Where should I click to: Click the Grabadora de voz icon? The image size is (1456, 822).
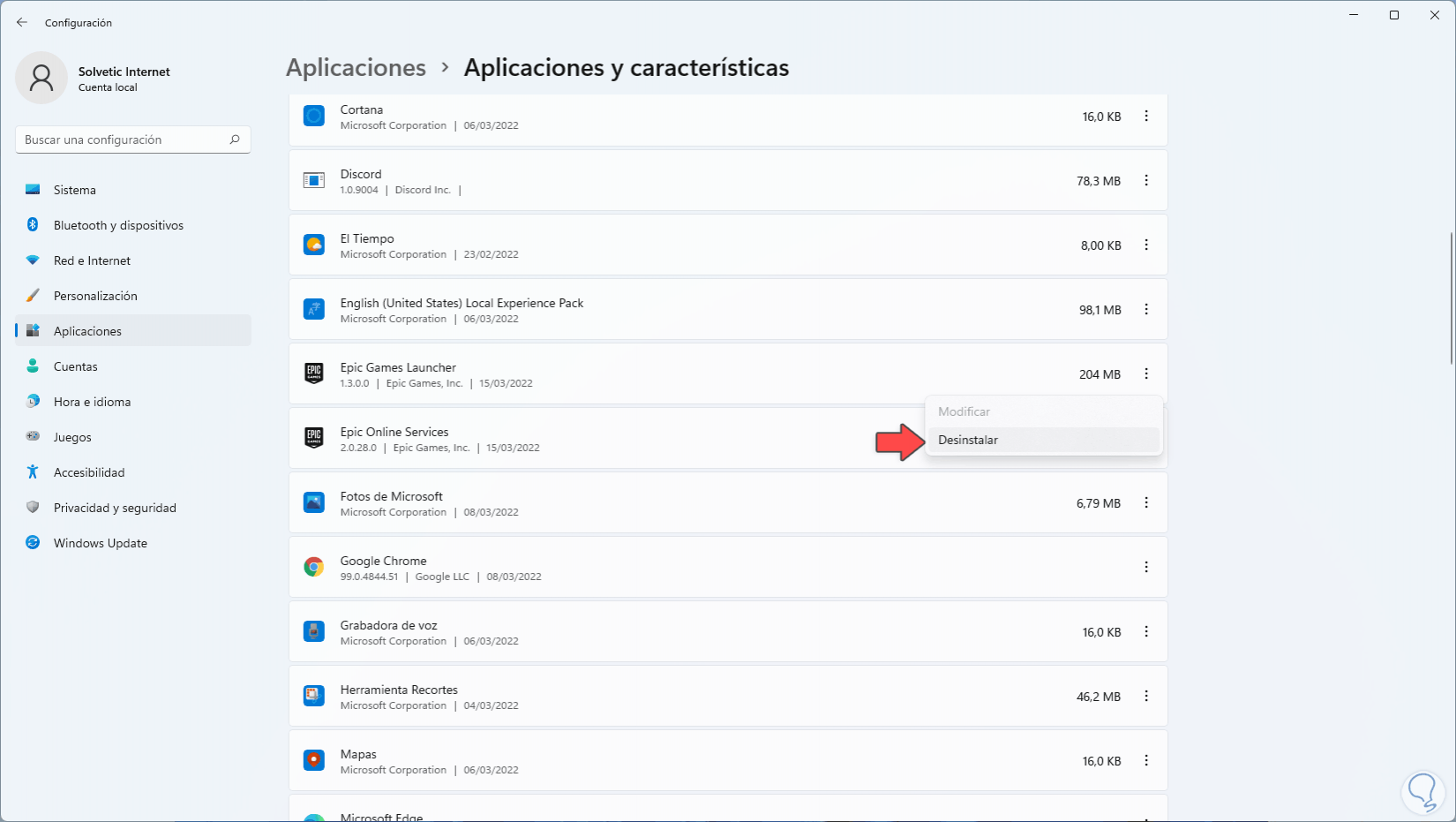pyautogui.click(x=314, y=631)
